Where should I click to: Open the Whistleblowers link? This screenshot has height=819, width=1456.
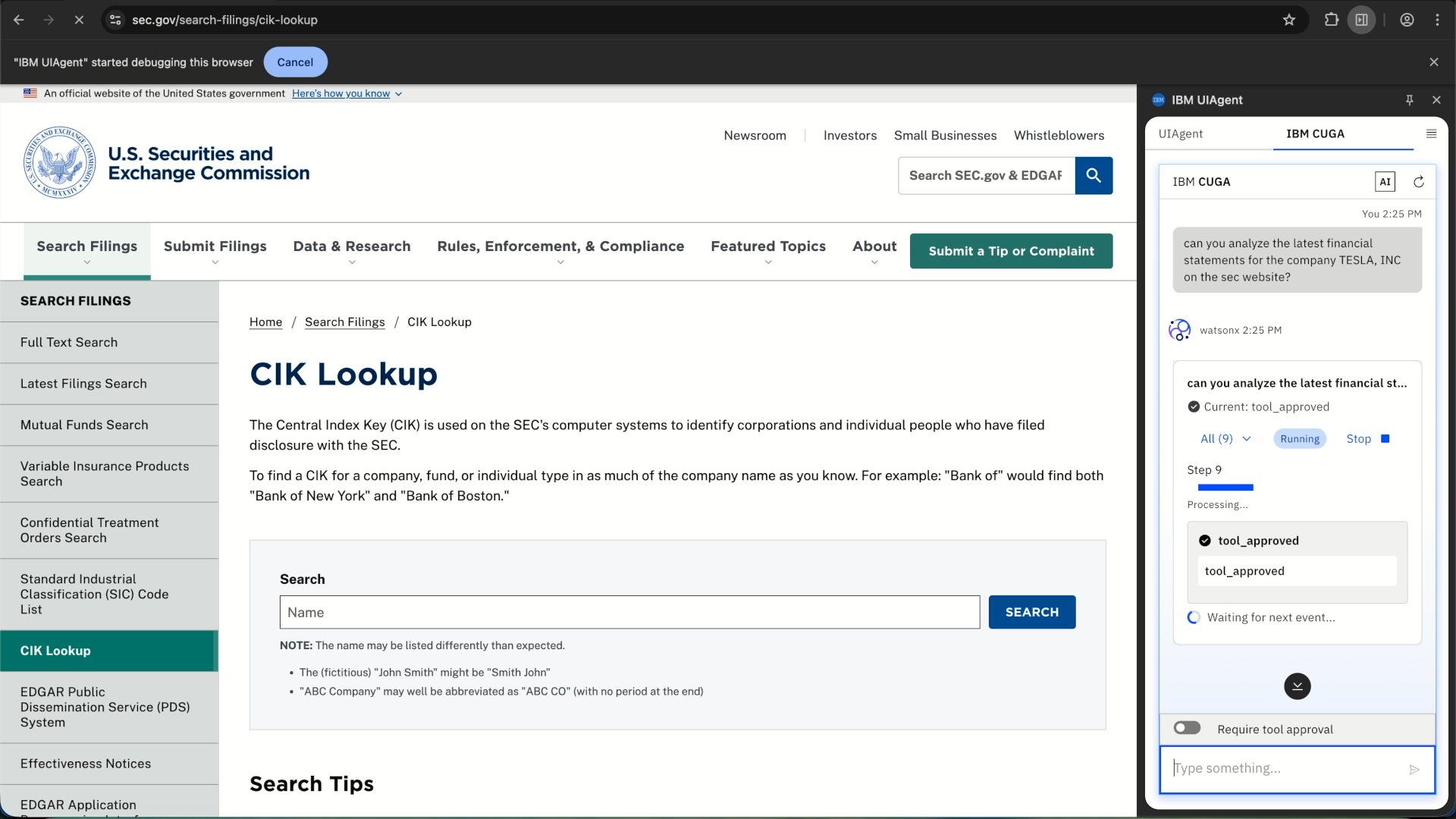1059,136
